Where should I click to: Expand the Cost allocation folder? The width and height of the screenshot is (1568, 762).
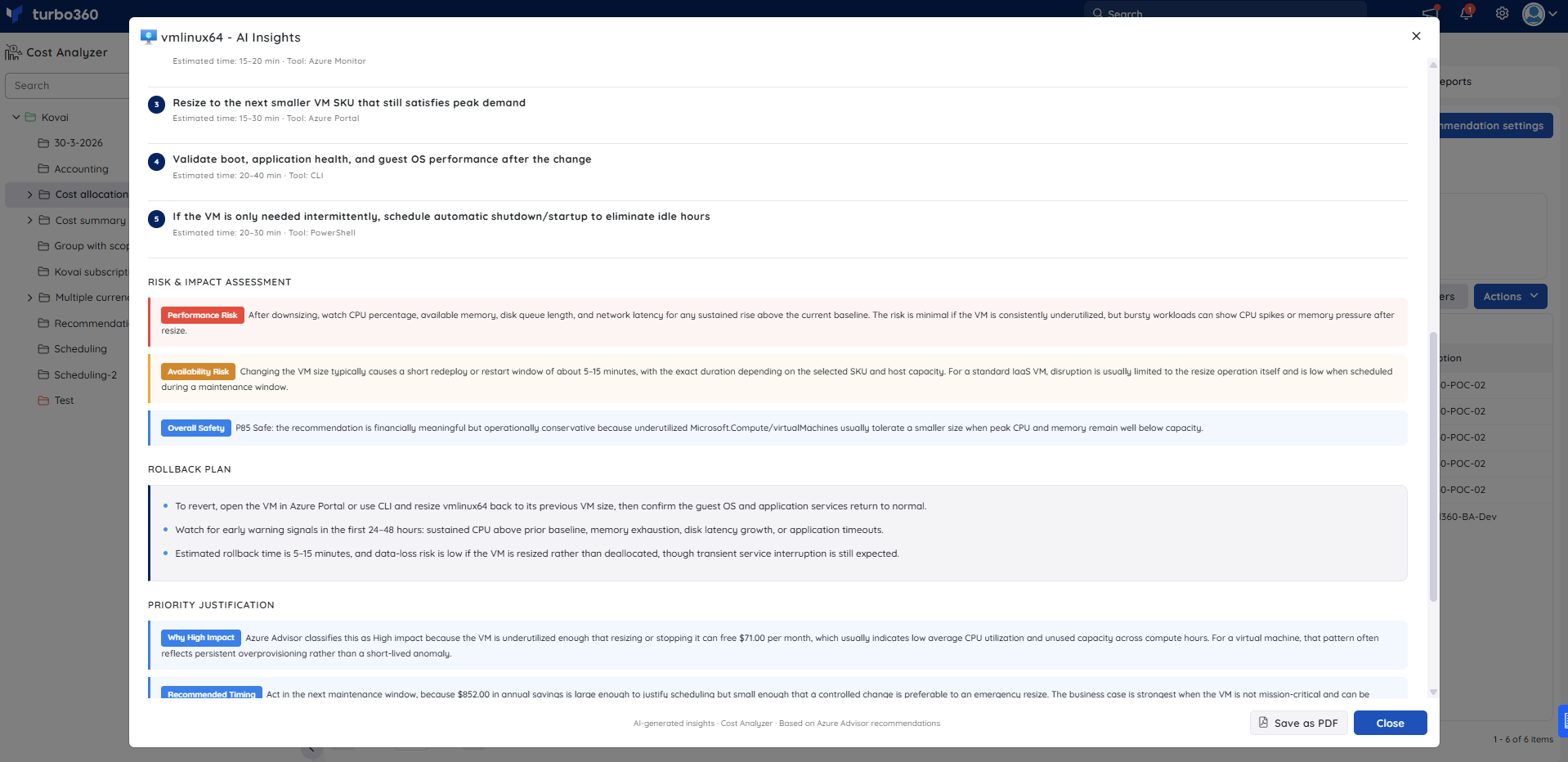point(30,195)
